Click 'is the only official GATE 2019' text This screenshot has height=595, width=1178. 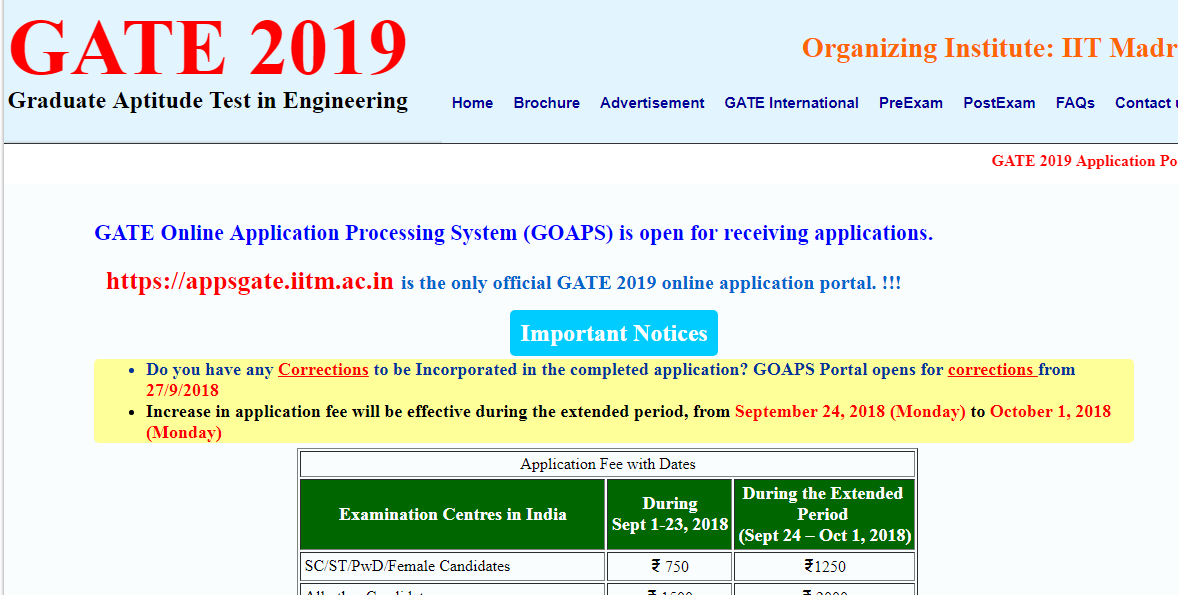tap(527, 284)
